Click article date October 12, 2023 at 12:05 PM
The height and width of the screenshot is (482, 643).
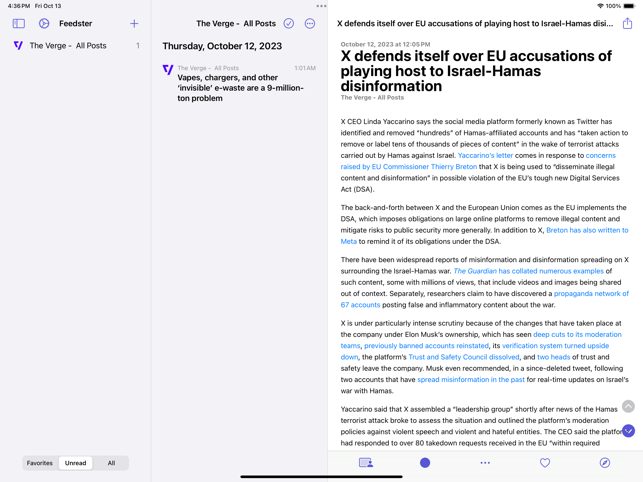coord(385,44)
